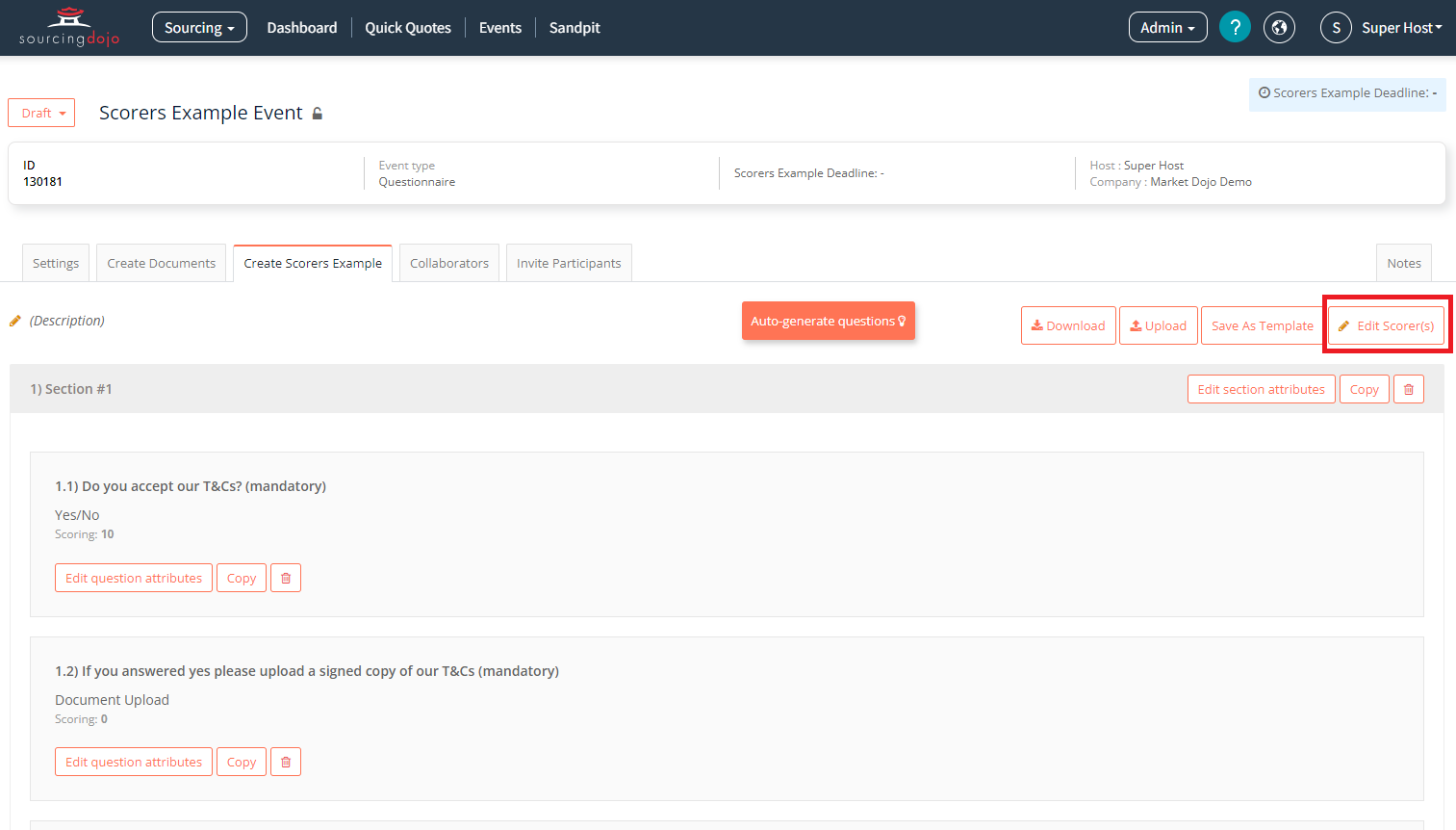
Task: Click Market Dojo Demo company text
Action: pos(1201,182)
